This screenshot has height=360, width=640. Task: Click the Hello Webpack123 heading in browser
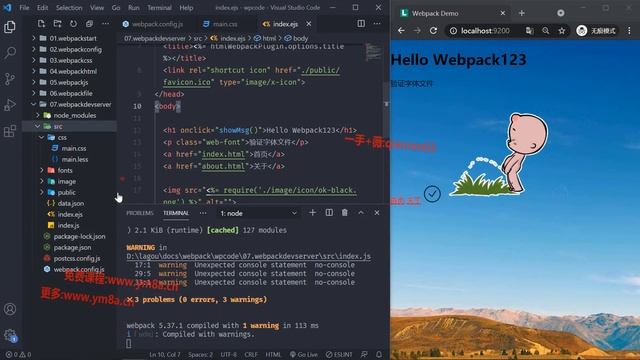(x=458, y=60)
